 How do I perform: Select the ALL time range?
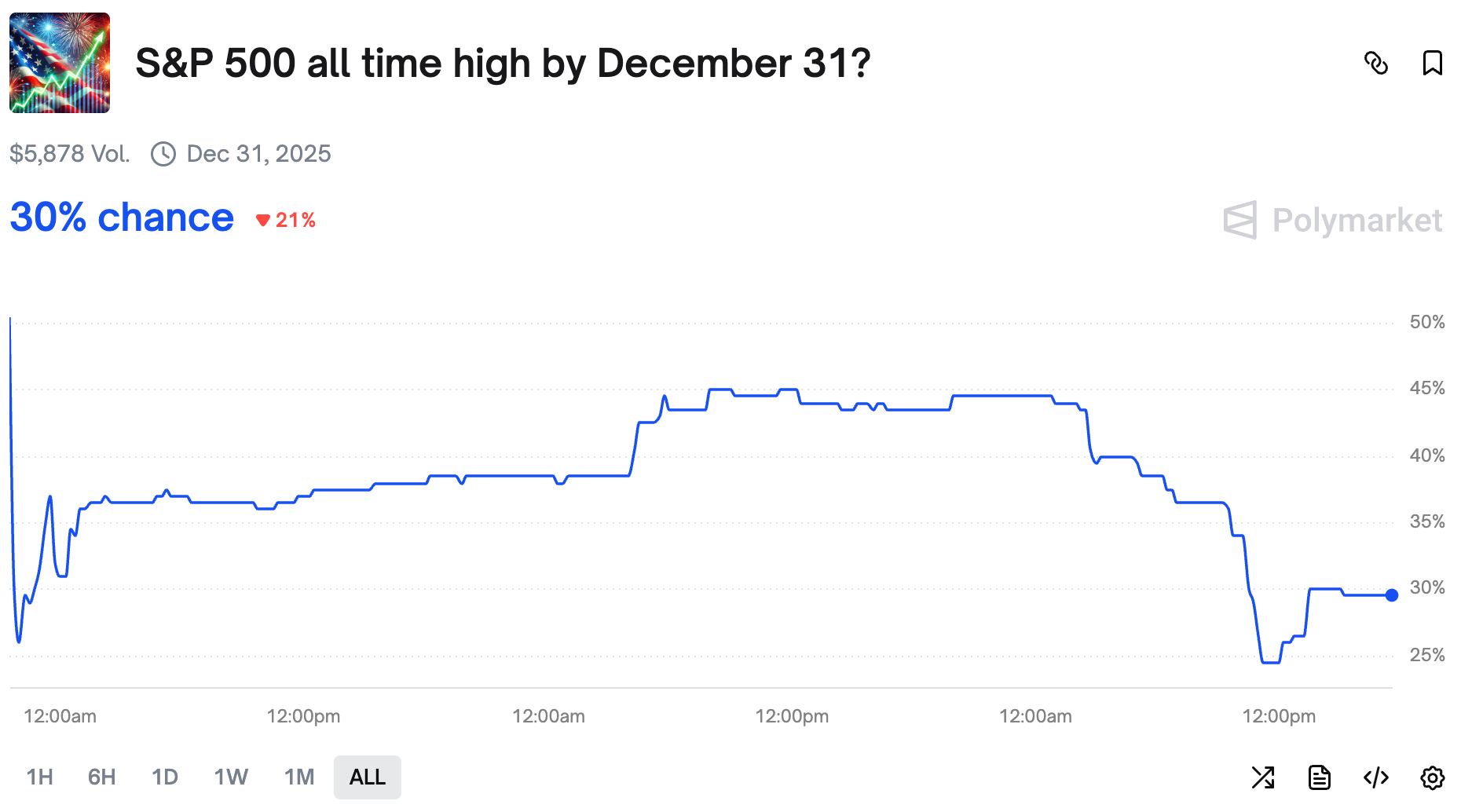click(x=367, y=777)
